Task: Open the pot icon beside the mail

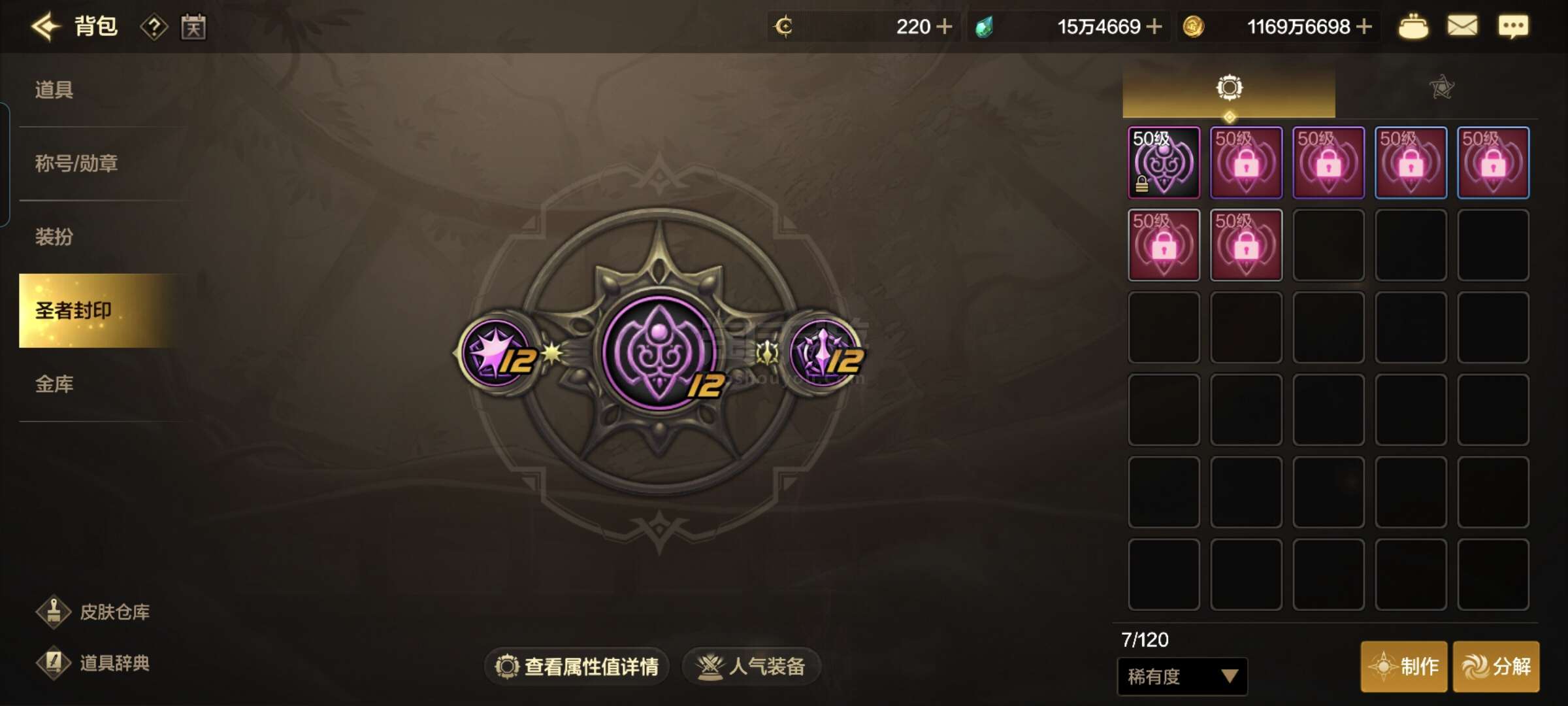Action: [x=1413, y=27]
